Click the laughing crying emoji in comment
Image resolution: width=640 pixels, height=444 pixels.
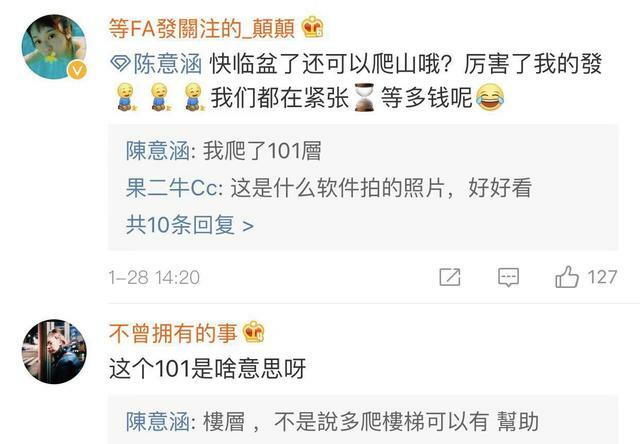(x=490, y=97)
